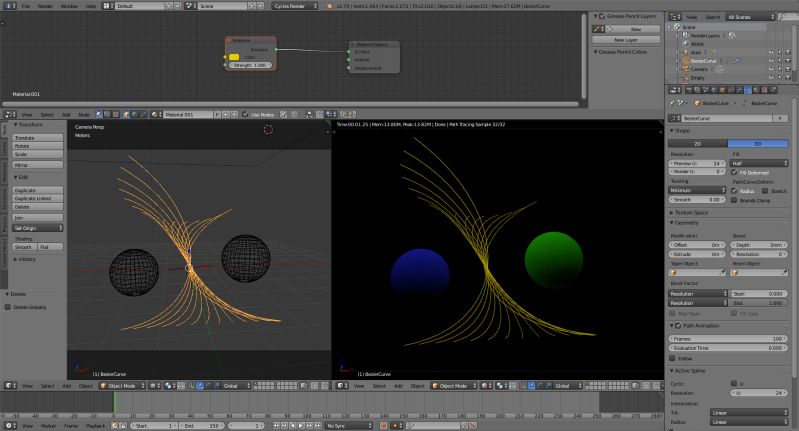Select texture node tree type icon
This screenshot has width=799, height=431.
click(115, 115)
